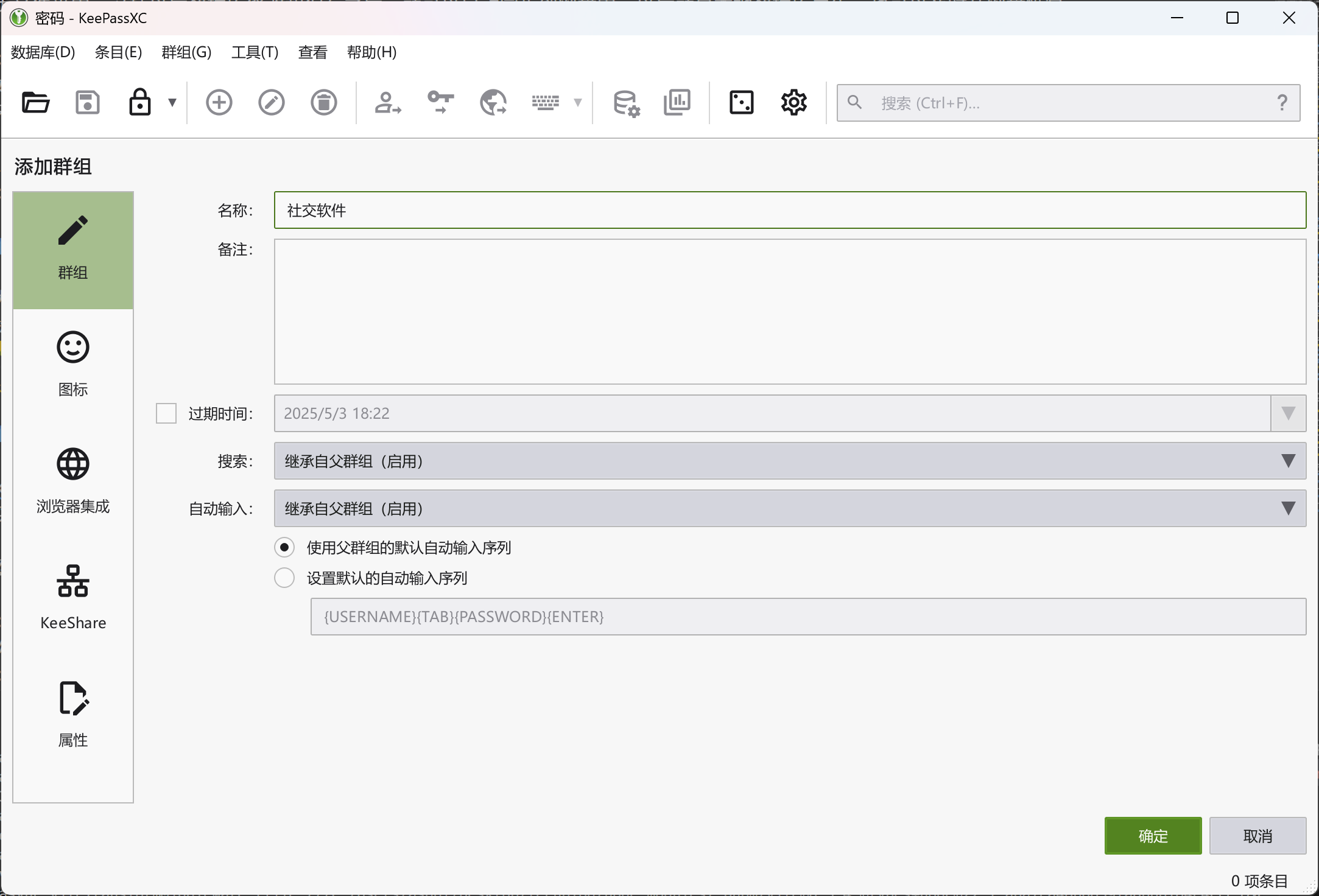1319x896 pixels.
Task: Open 群组(G) menu
Action: pos(186,52)
